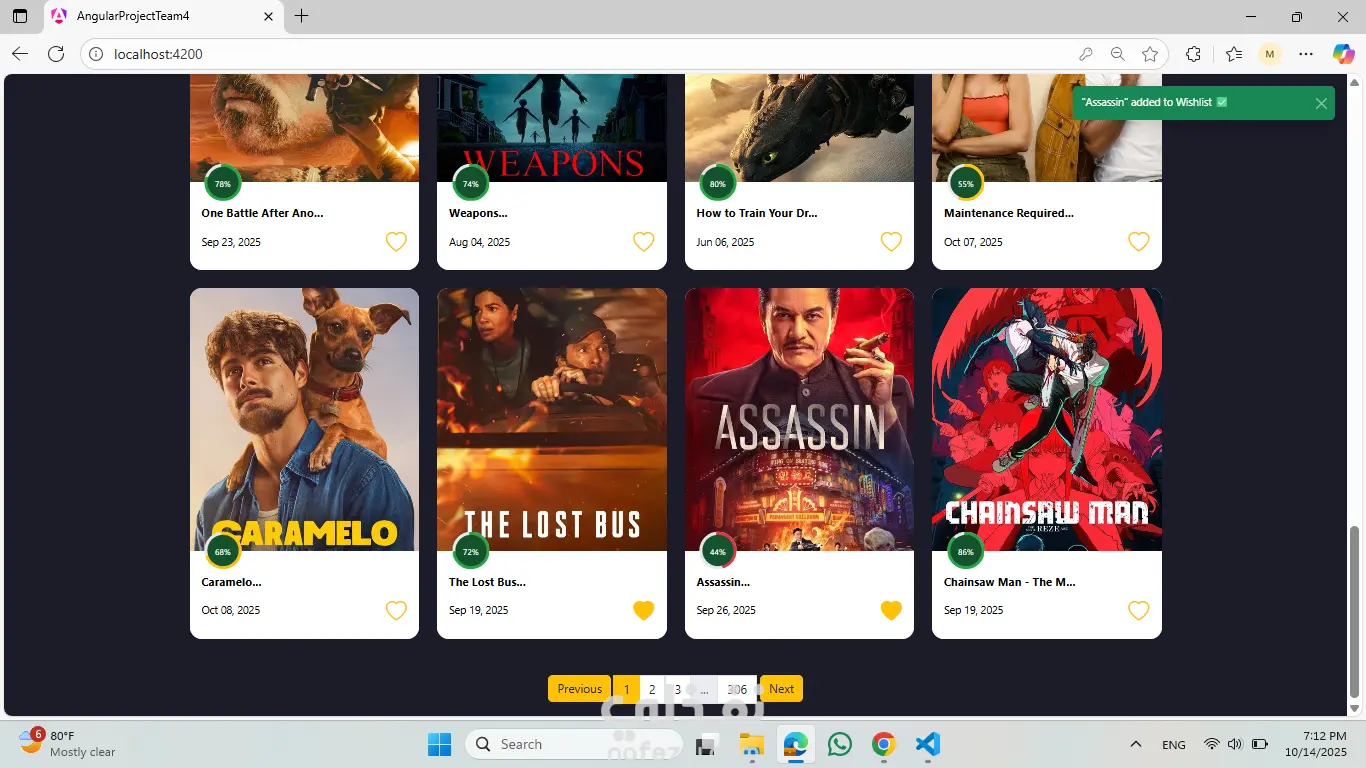Go to the Next page of movies
This screenshot has height=768, width=1366.
point(782,689)
